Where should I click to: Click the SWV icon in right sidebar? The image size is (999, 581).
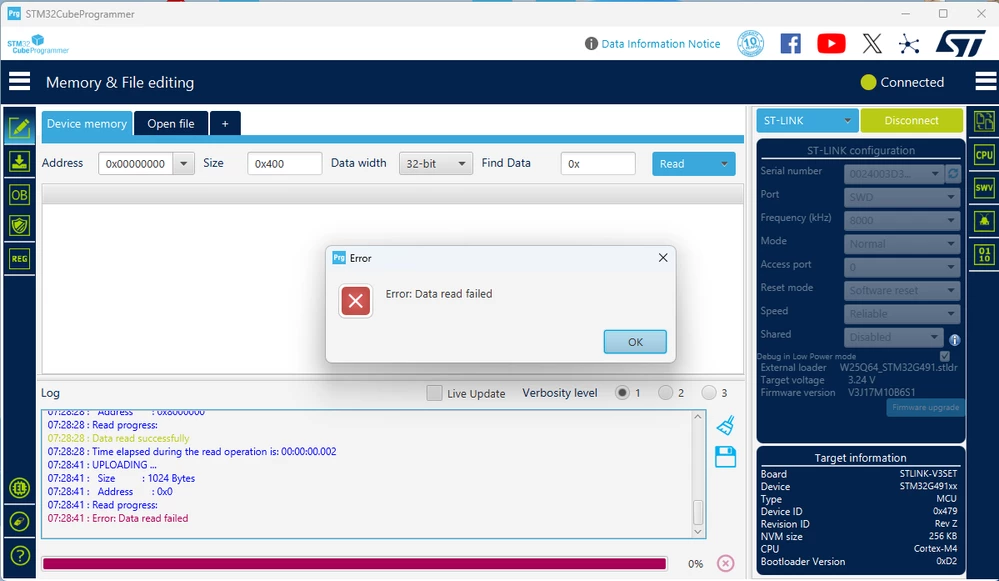(984, 187)
